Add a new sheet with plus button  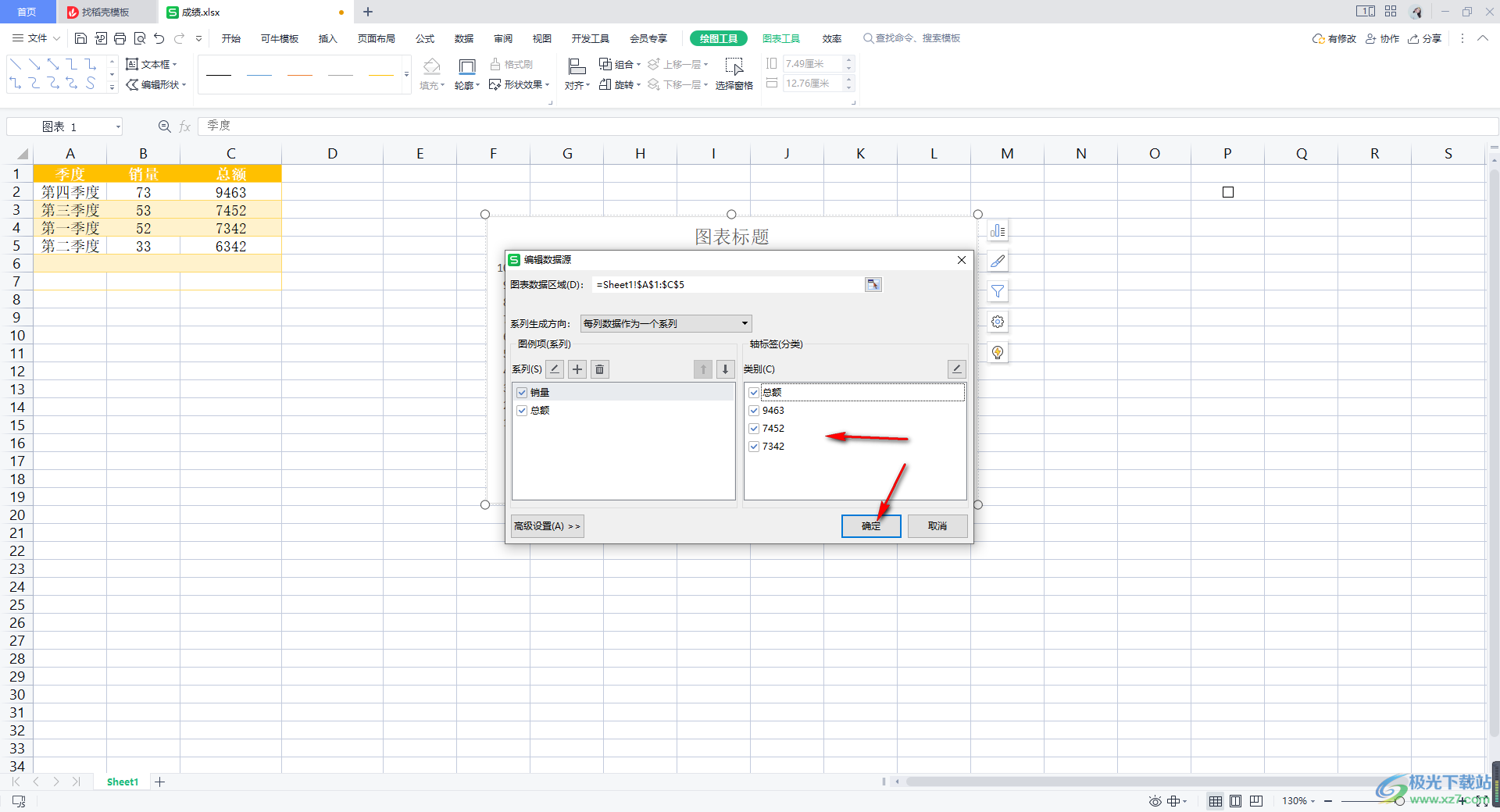pos(160,782)
